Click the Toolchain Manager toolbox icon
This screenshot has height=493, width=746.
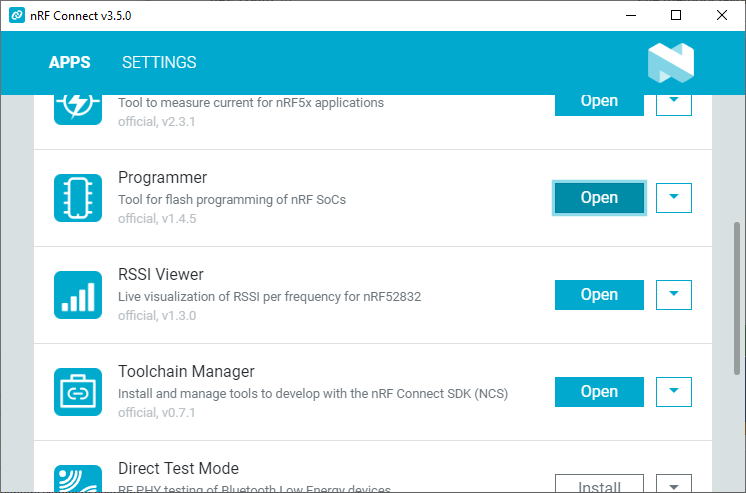[x=78, y=392]
